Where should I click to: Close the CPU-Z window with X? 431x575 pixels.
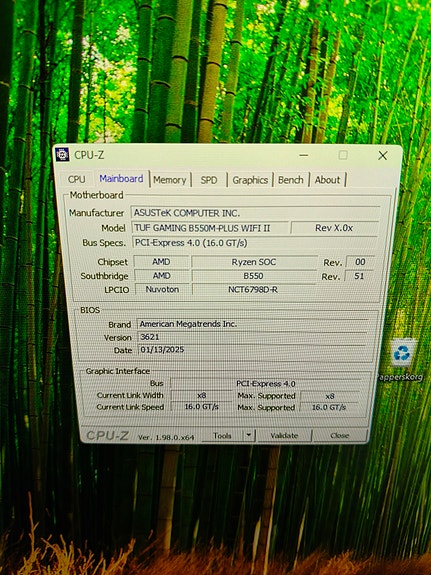pyautogui.click(x=383, y=155)
